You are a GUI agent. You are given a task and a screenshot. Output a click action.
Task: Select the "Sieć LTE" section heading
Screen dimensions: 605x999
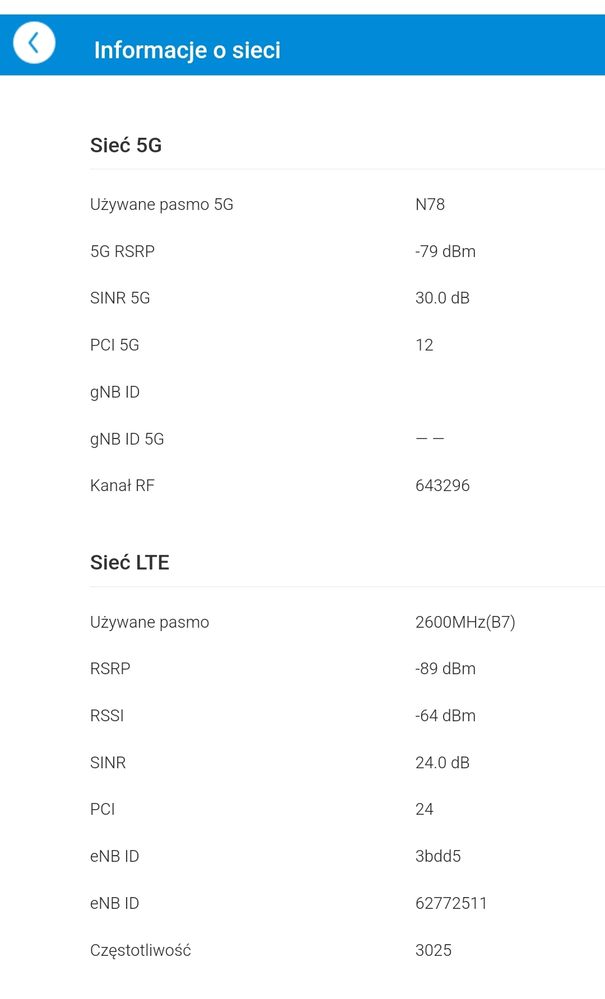130,562
